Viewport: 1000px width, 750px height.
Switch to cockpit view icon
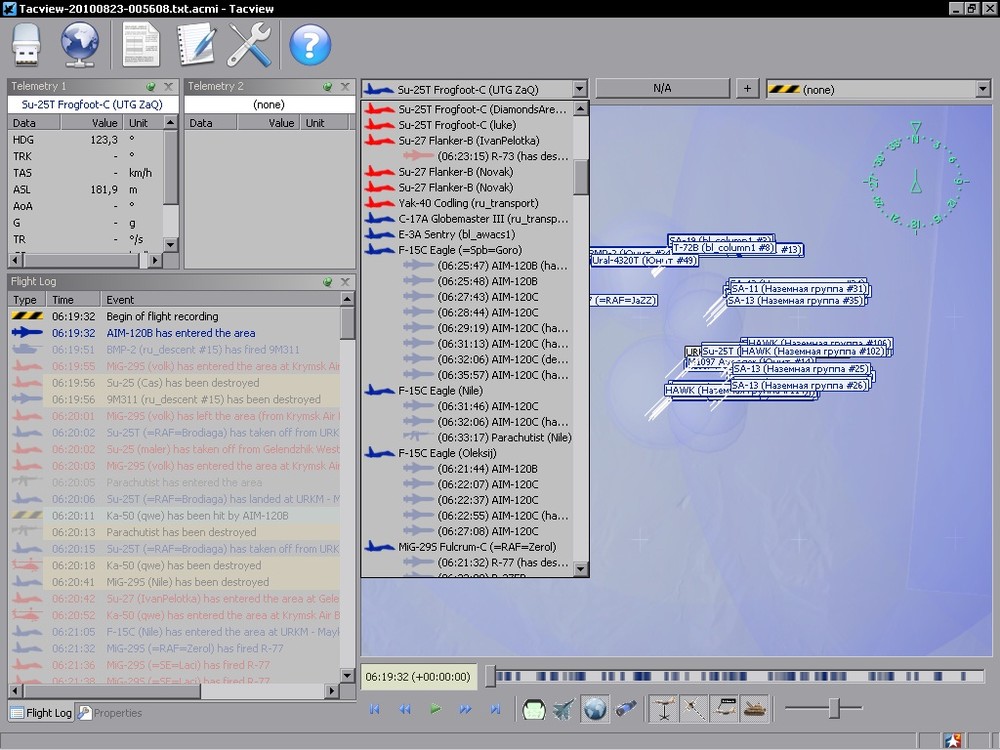[534, 709]
